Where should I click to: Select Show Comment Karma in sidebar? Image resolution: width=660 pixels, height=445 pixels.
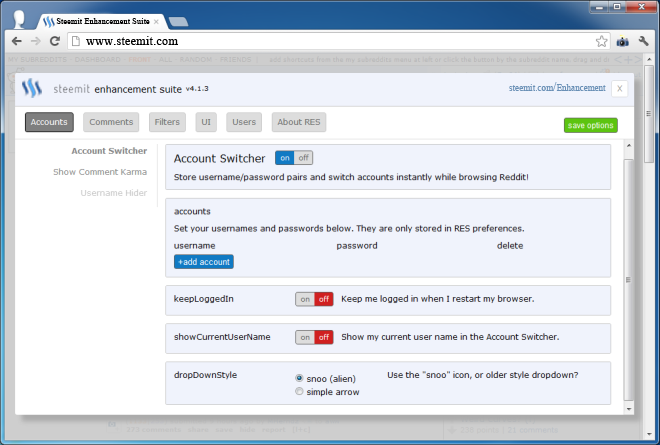pos(100,172)
